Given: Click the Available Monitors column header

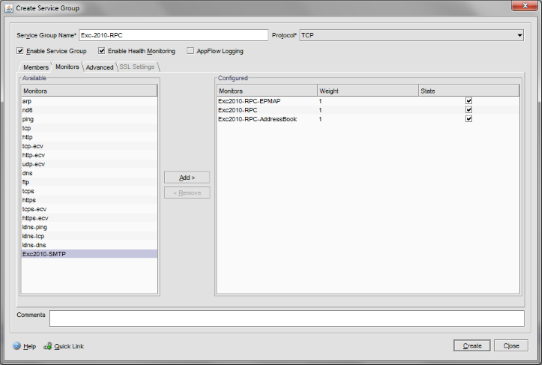Looking at the screenshot, I should coord(89,91).
